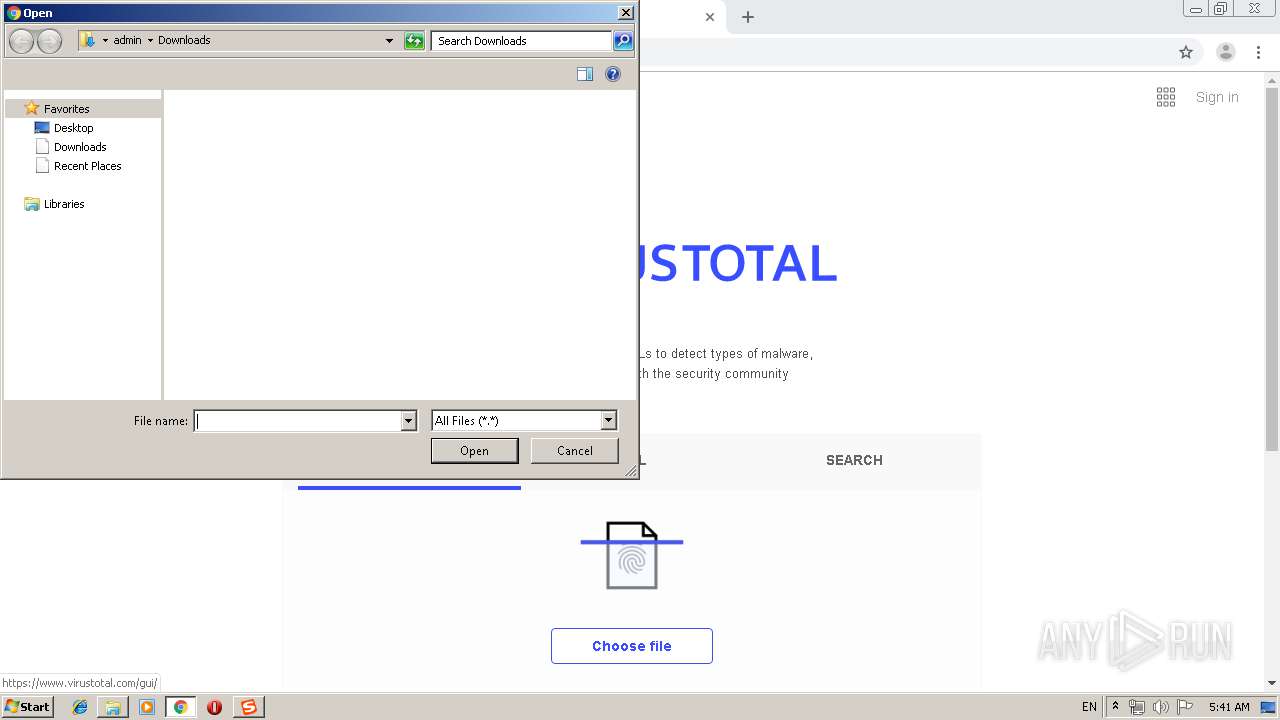This screenshot has width=1280, height=720.
Task: Click the admin breadcrumb segment
Action: tap(128, 40)
